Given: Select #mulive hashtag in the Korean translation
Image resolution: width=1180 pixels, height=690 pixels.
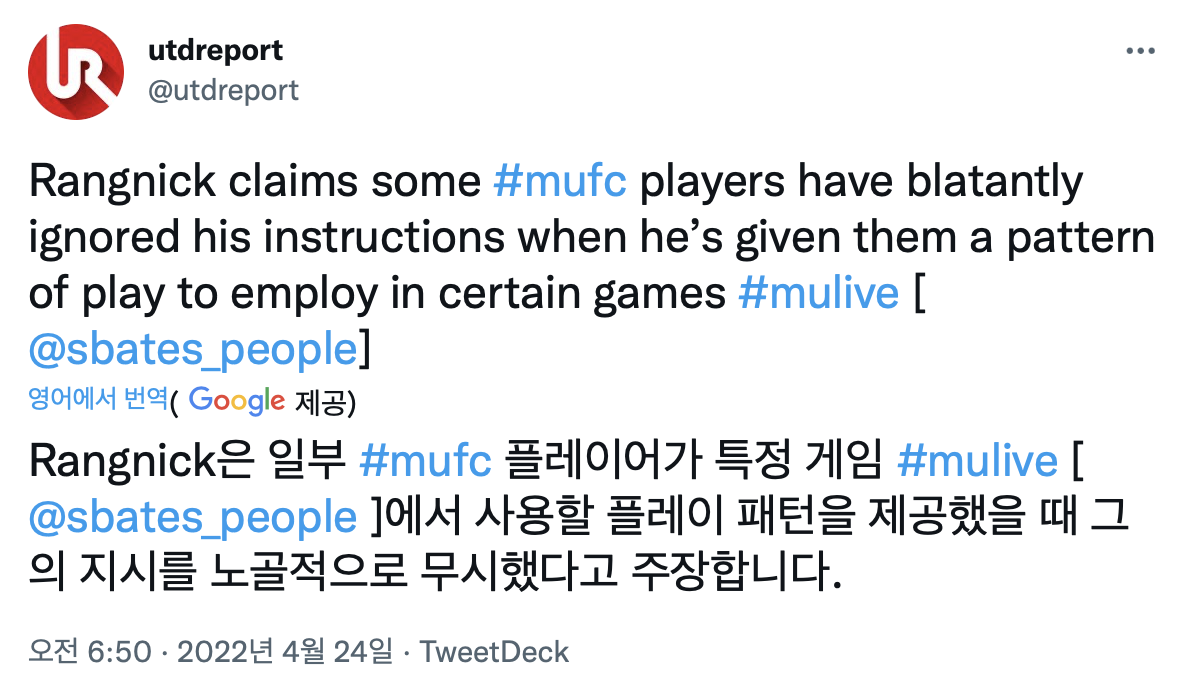Looking at the screenshot, I should tap(977, 461).
